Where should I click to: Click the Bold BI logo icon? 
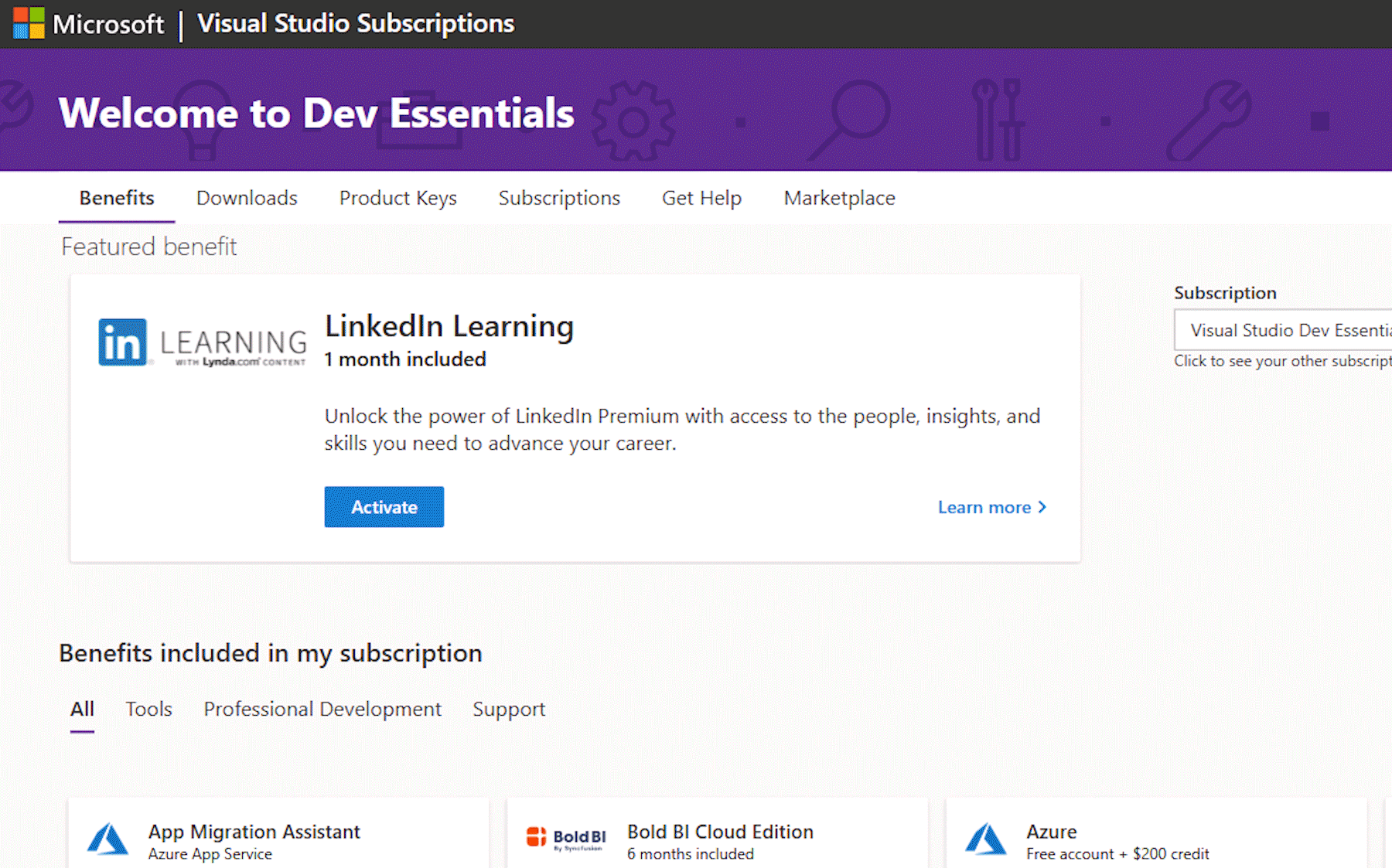[565, 838]
